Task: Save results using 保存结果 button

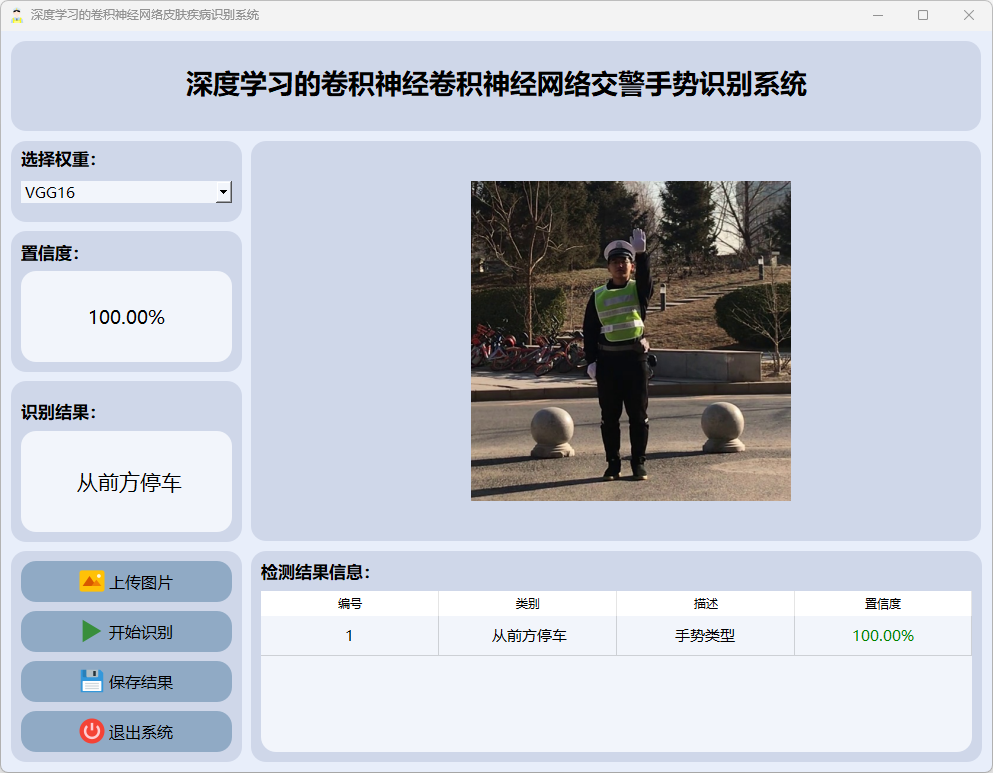Action: [x=126, y=681]
